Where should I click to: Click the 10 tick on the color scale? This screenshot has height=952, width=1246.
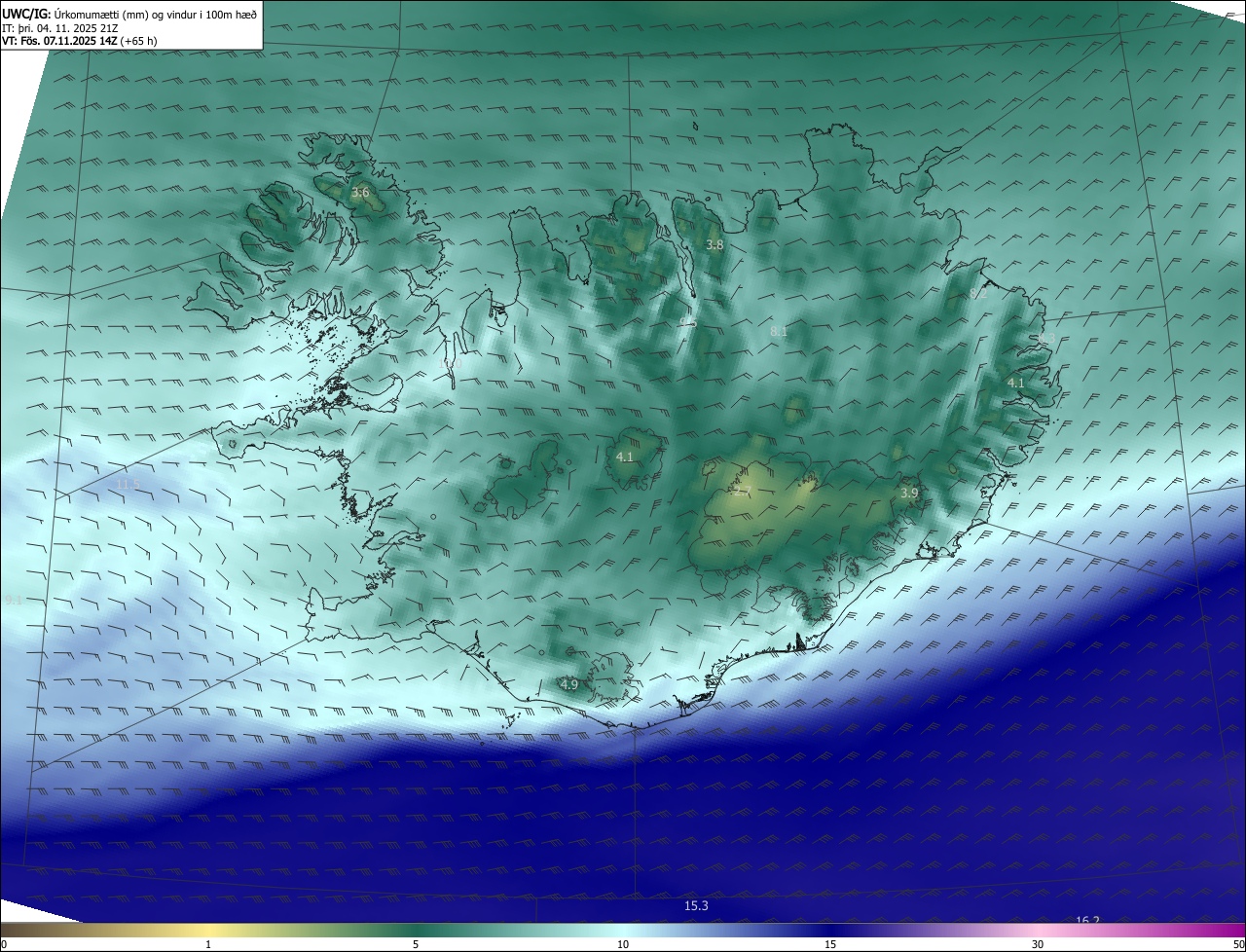(623, 944)
